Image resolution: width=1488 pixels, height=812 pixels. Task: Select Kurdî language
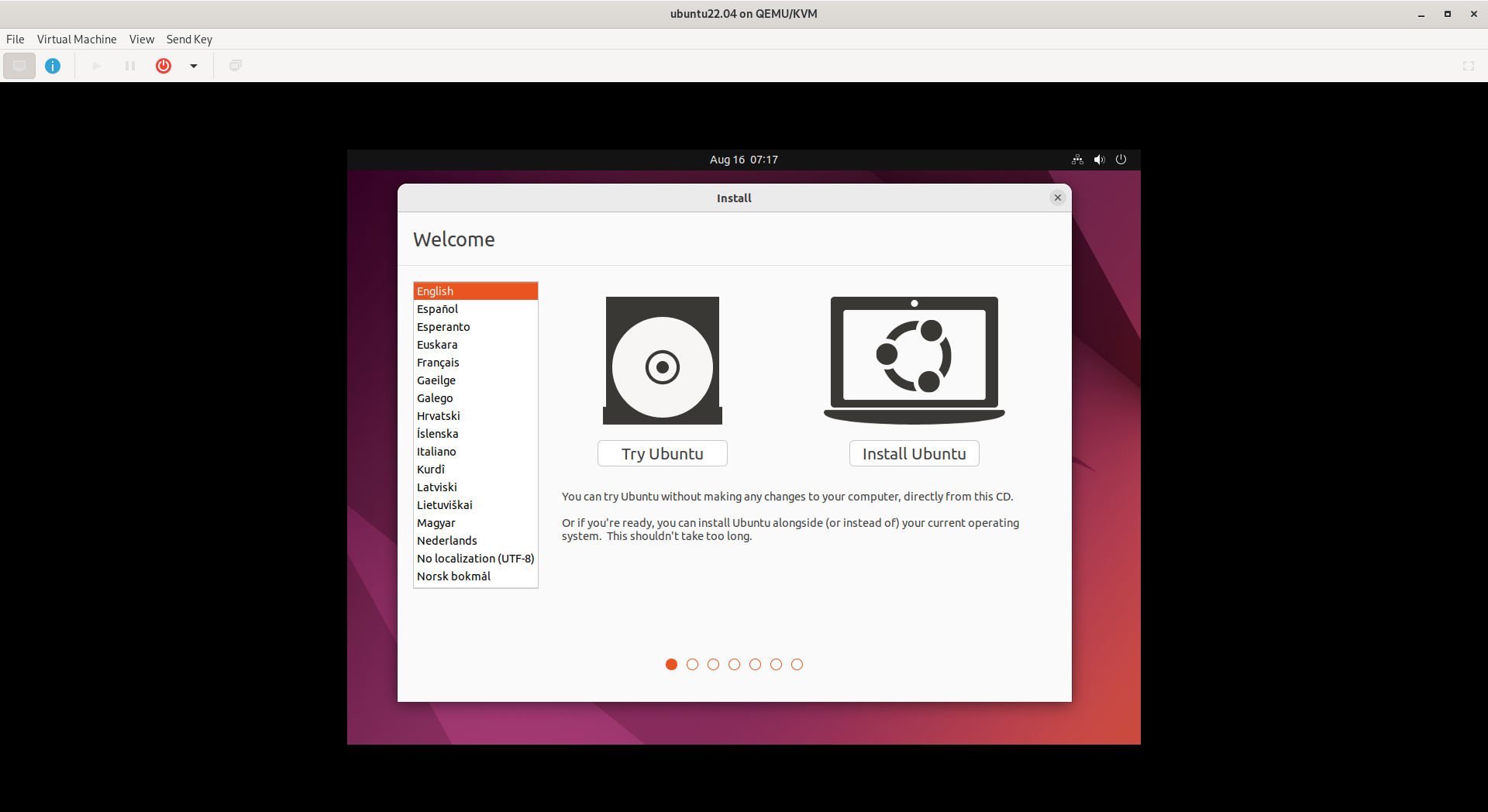pyautogui.click(x=476, y=470)
